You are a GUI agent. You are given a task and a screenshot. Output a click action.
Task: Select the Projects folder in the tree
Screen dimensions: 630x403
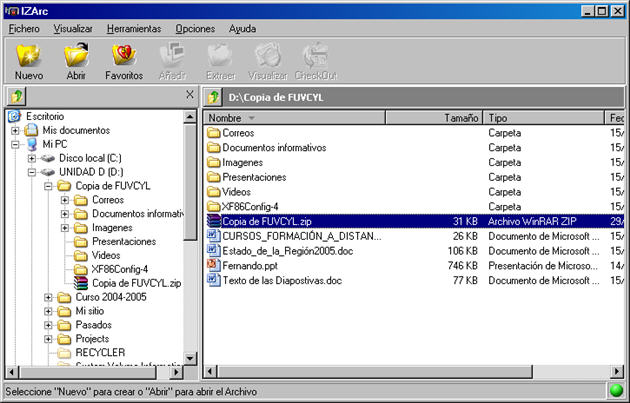coord(92,338)
